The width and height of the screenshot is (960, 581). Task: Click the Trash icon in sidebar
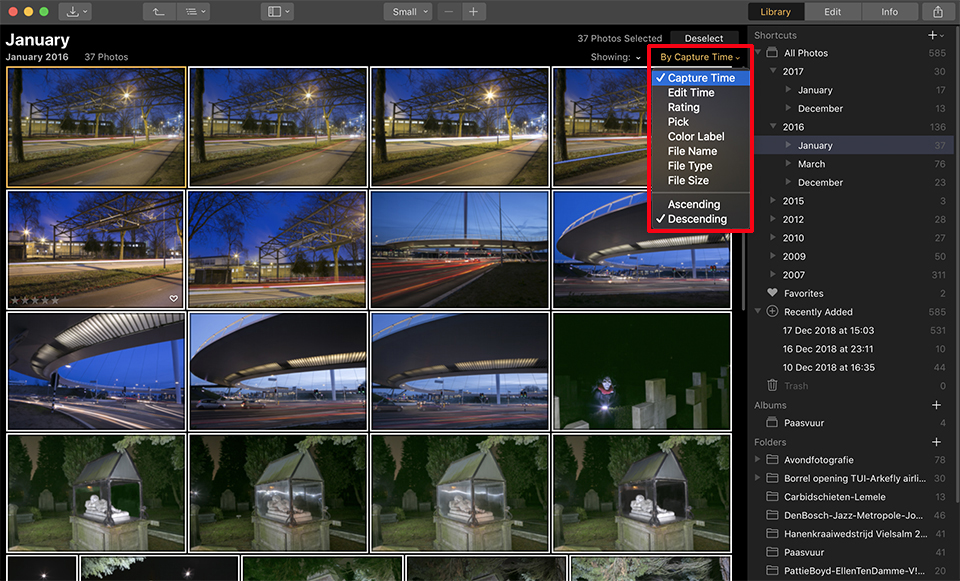(772, 385)
